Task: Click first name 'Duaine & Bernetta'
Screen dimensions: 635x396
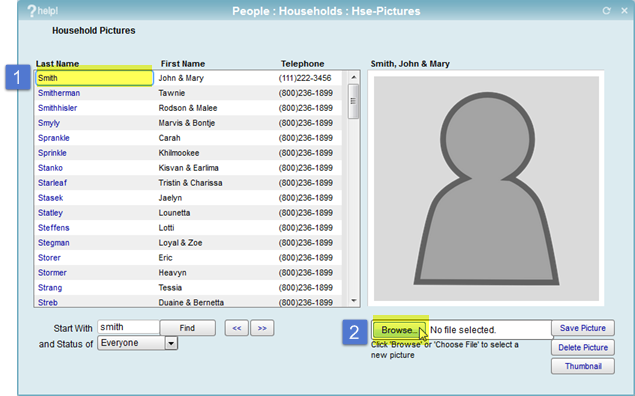Action: click(191, 302)
